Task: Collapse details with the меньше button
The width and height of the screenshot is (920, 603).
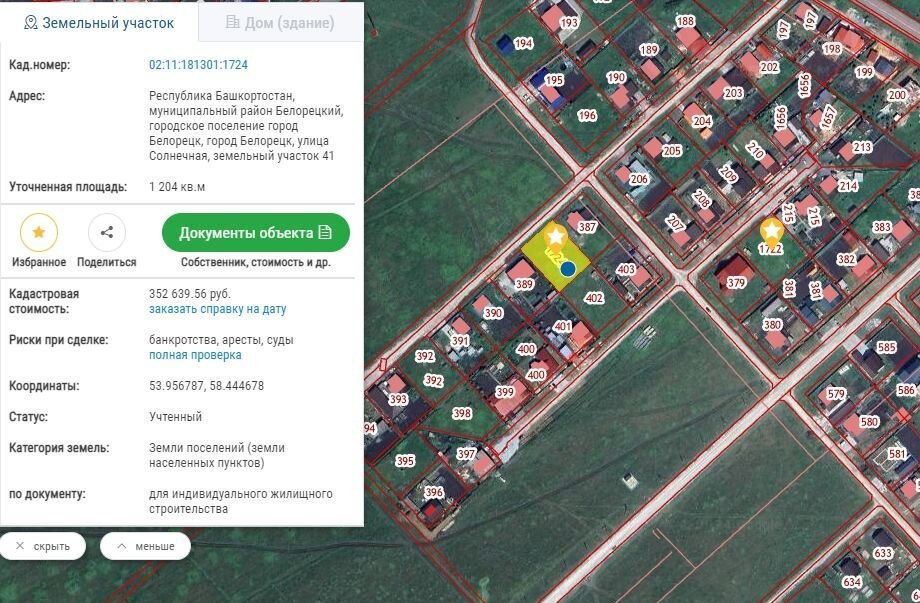Action: [x=145, y=546]
